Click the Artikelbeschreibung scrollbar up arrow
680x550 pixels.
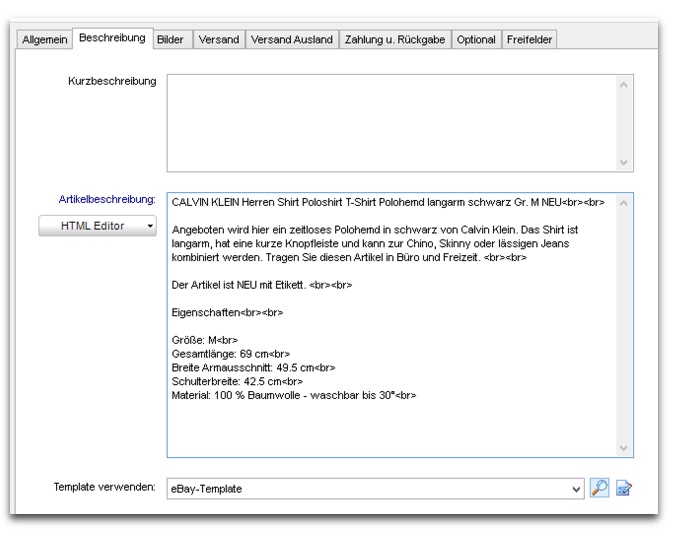624,203
